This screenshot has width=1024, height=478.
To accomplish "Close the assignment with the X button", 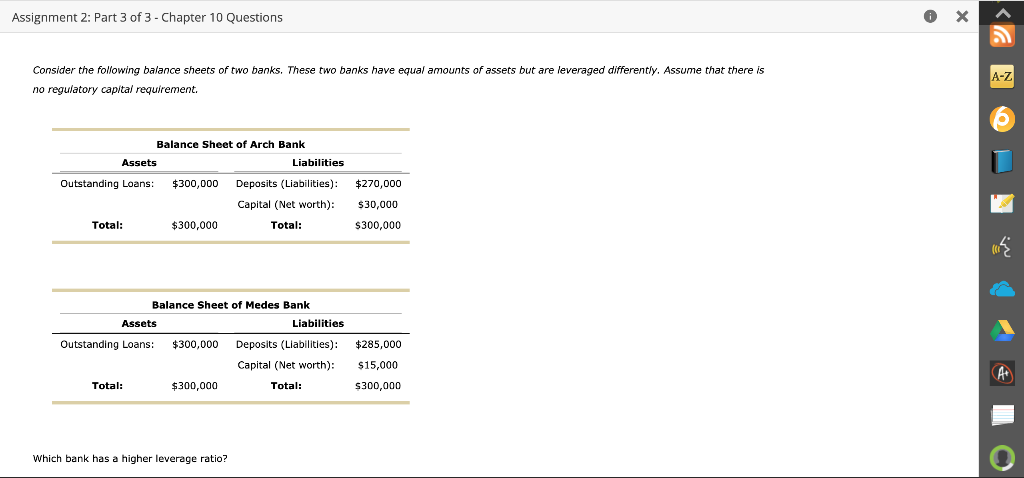I will (961, 18).
